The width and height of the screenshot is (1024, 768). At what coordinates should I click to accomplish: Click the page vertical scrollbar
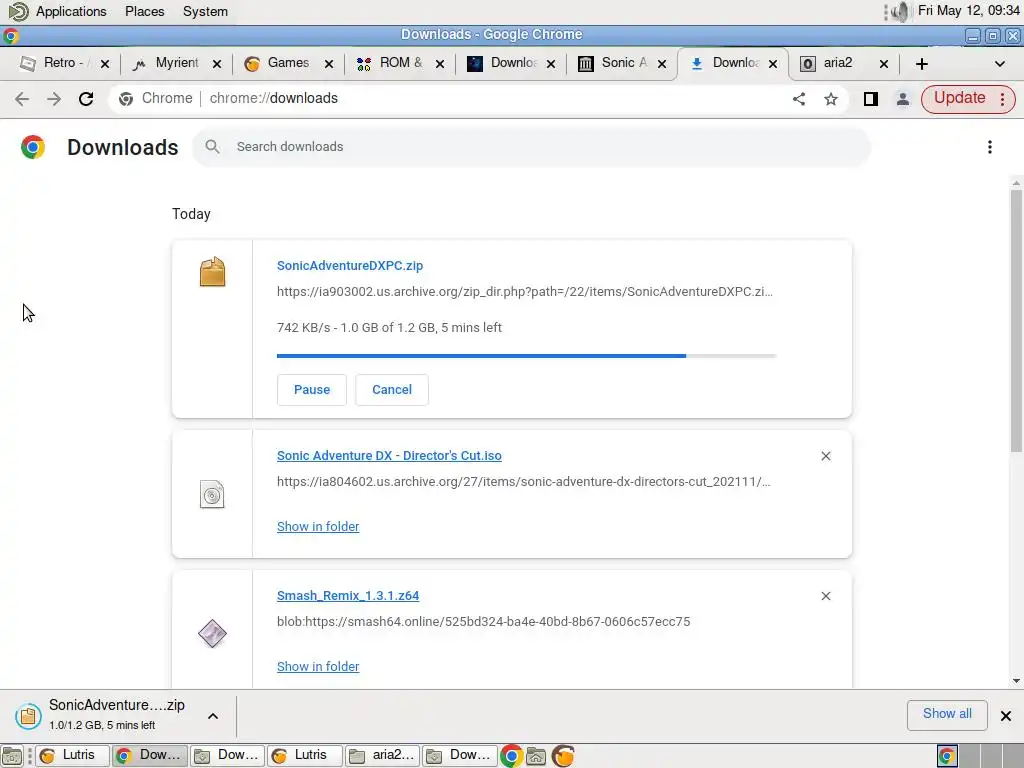pyautogui.click(x=1016, y=320)
